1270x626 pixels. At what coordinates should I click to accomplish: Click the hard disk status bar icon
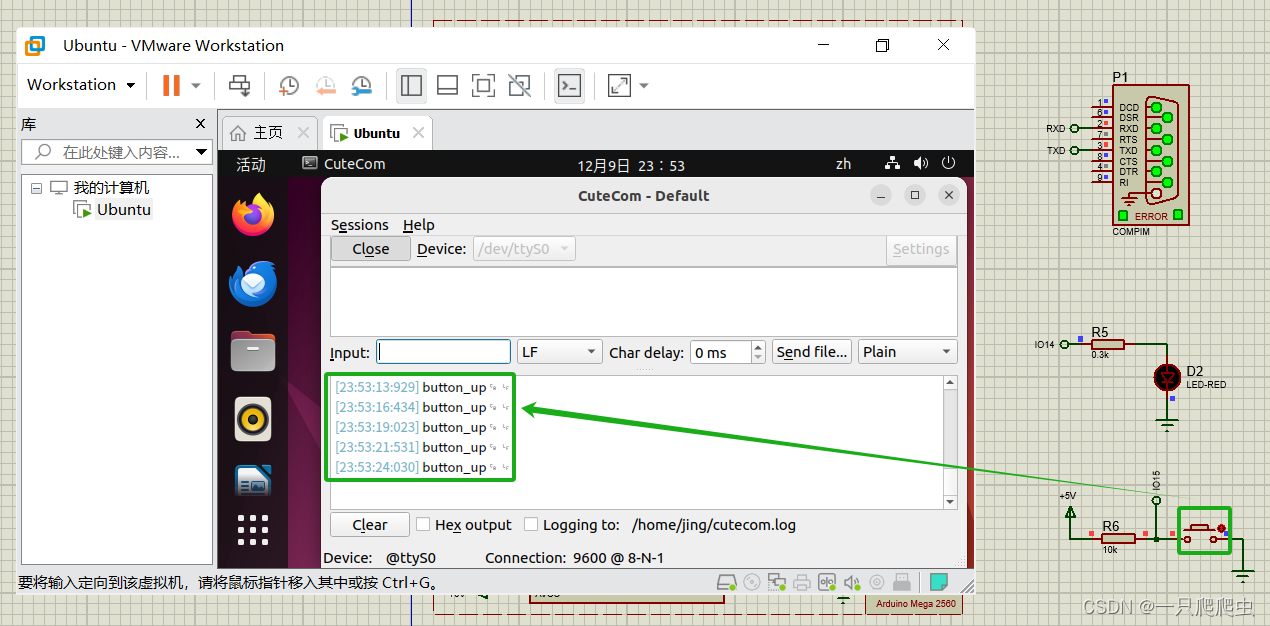pos(727,581)
